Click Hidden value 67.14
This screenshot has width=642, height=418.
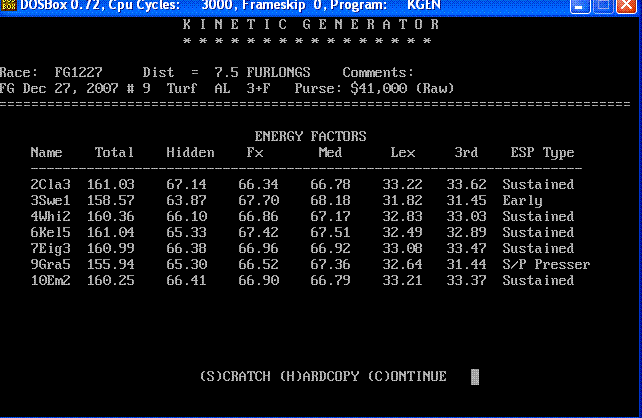click(186, 184)
